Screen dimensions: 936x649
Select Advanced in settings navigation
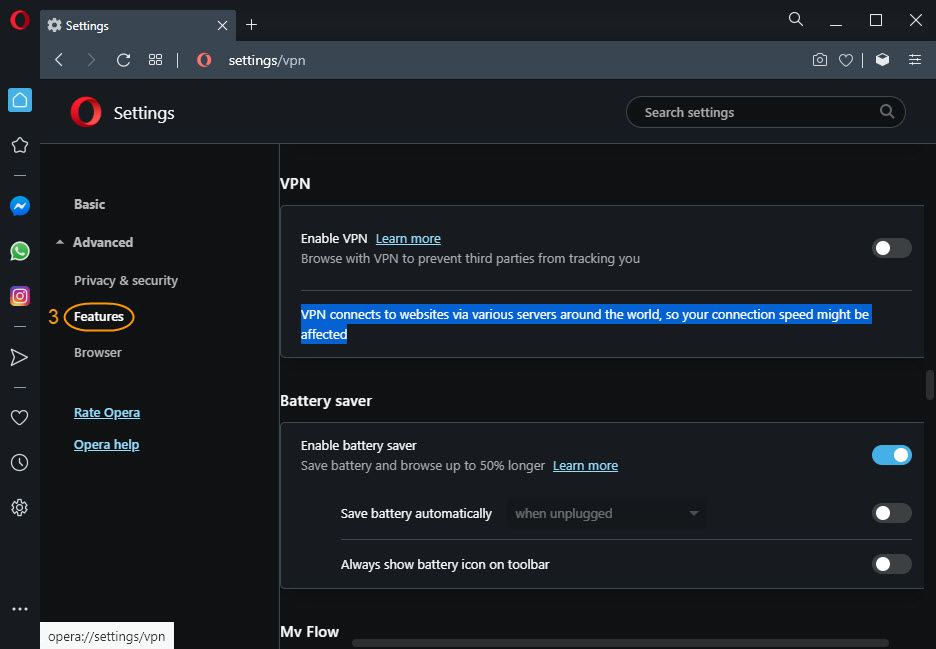click(103, 242)
